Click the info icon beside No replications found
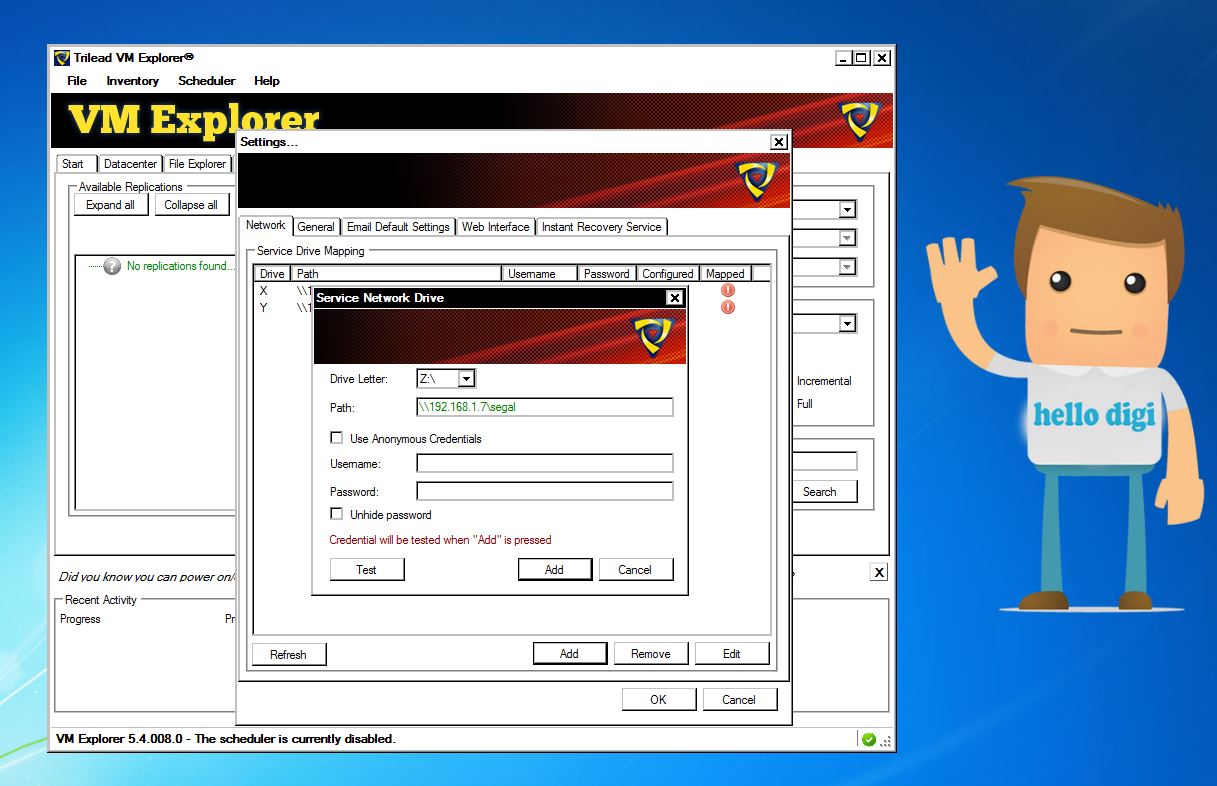 point(112,266)
